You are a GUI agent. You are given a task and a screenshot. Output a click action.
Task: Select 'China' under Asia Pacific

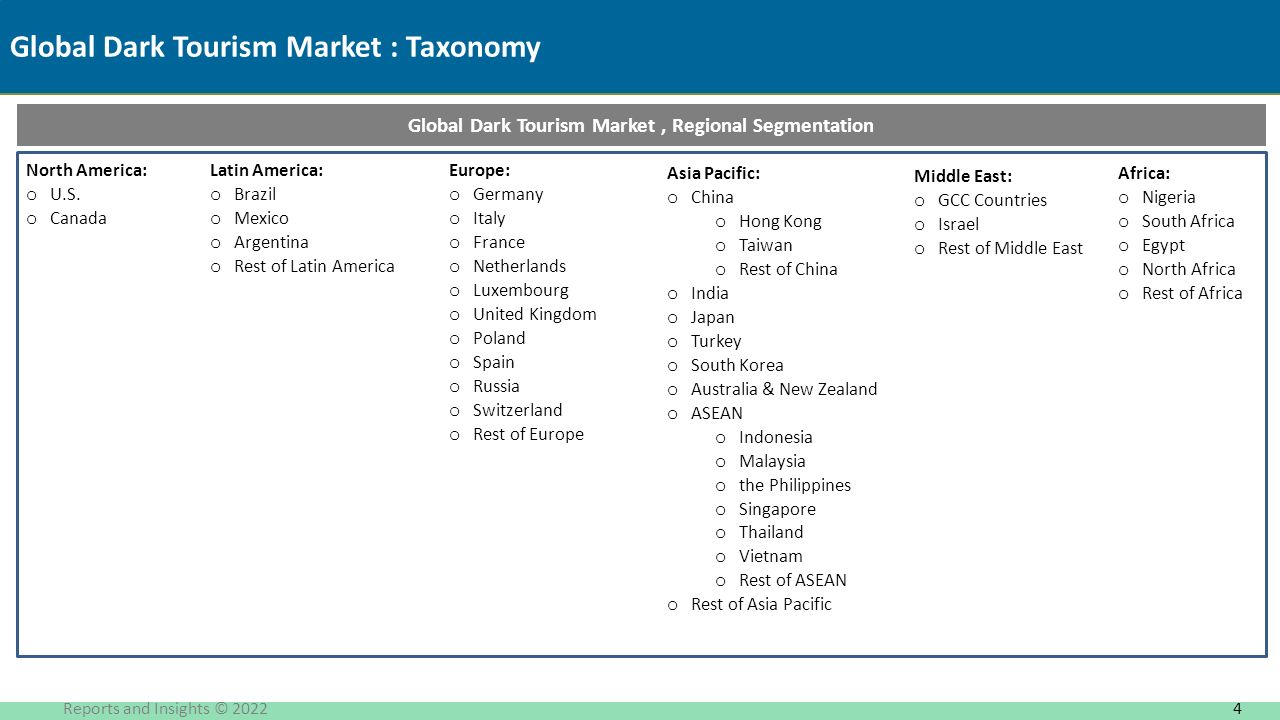point(712,197)
